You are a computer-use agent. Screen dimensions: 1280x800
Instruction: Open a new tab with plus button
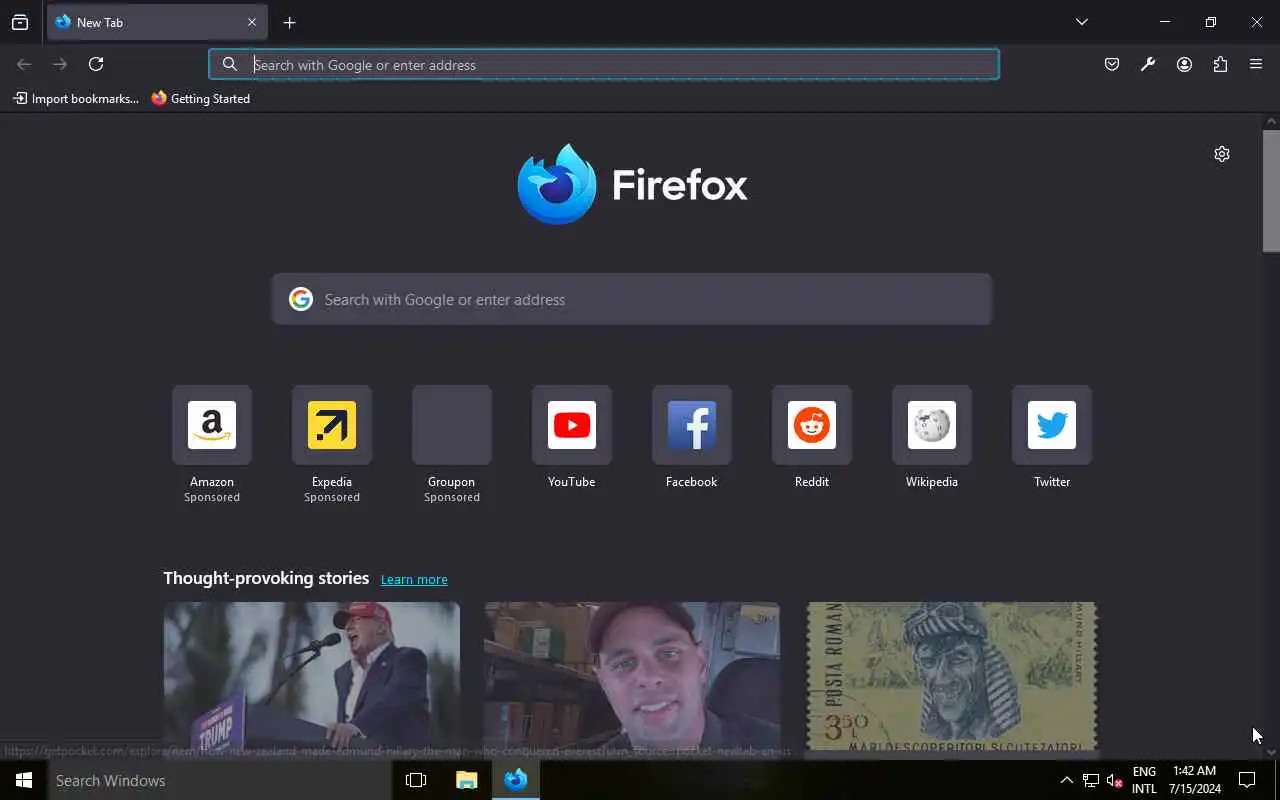point(289,22)
